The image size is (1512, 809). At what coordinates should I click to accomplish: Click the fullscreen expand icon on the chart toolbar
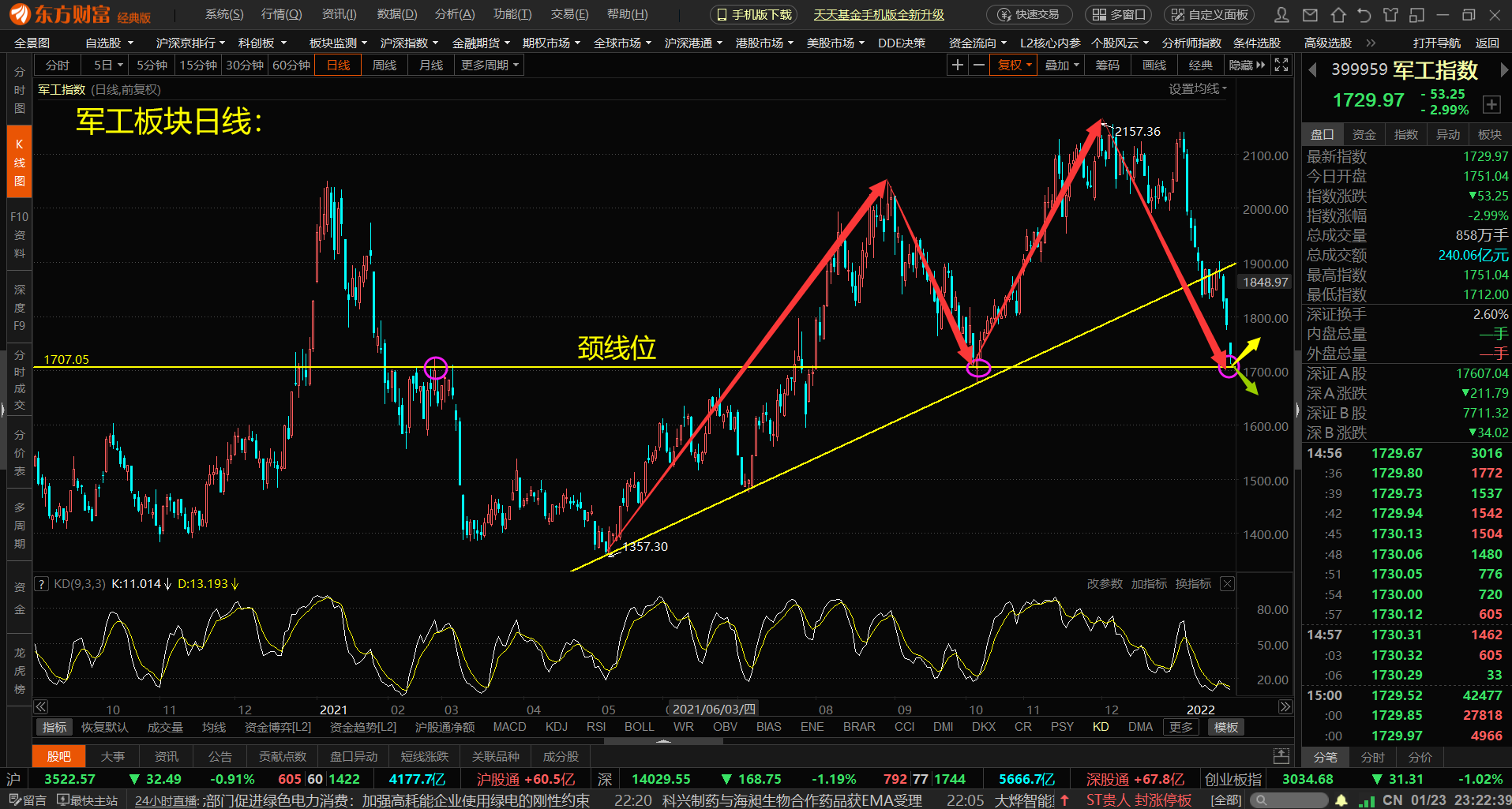tap(1281, 66)
